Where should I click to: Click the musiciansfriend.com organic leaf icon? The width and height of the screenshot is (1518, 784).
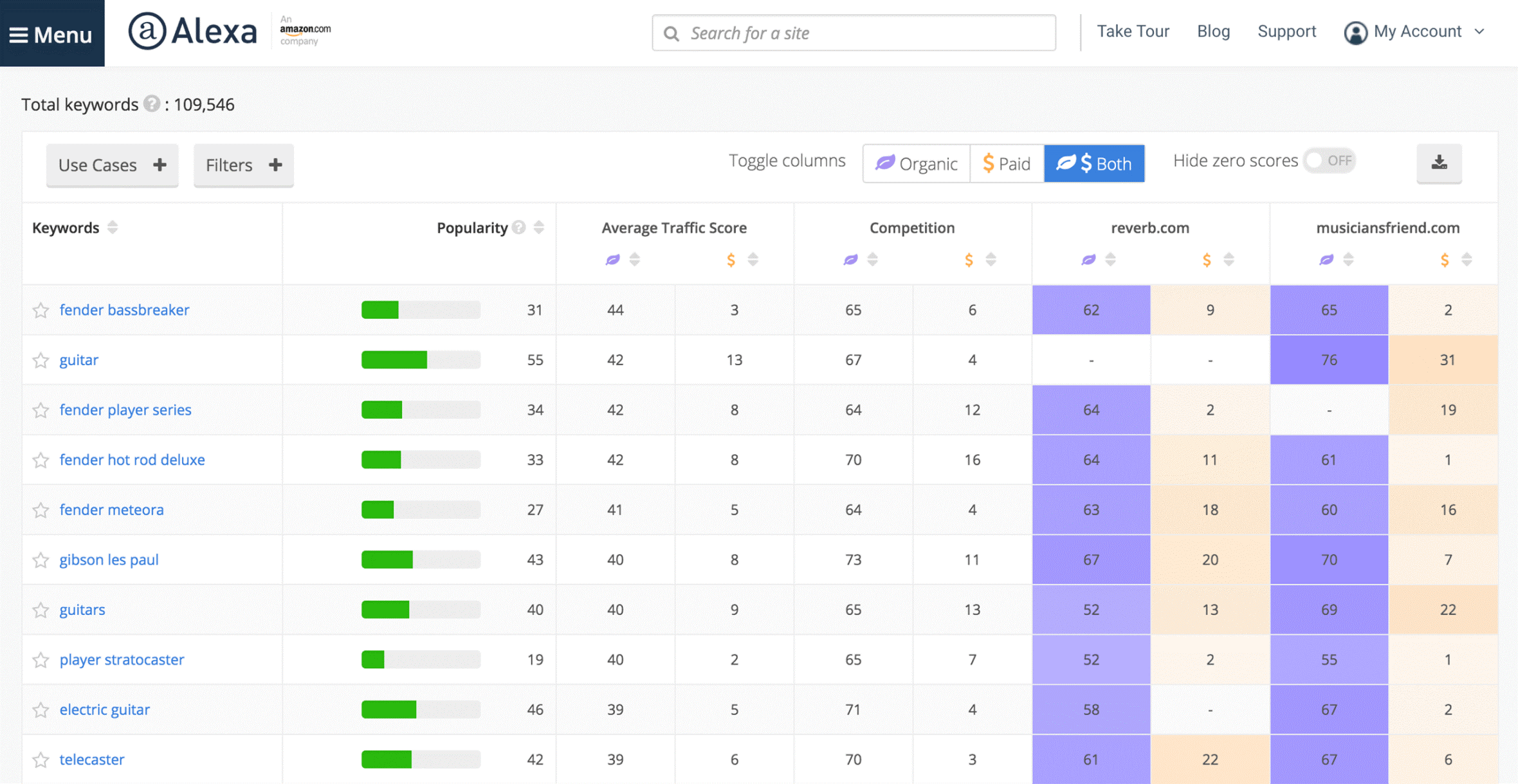point(1326,259)
